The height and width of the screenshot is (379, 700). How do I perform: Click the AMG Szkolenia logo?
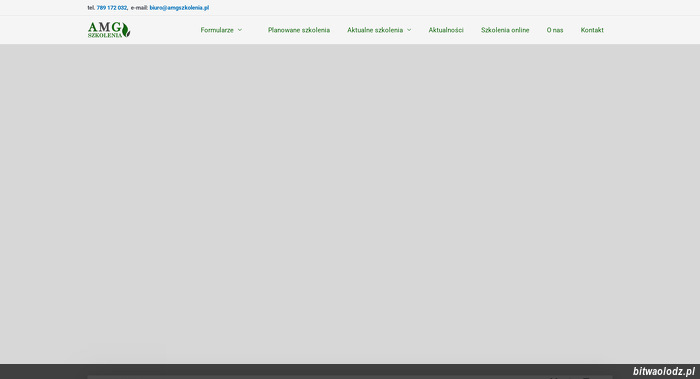pyautogui.click(x=109, y=30)
